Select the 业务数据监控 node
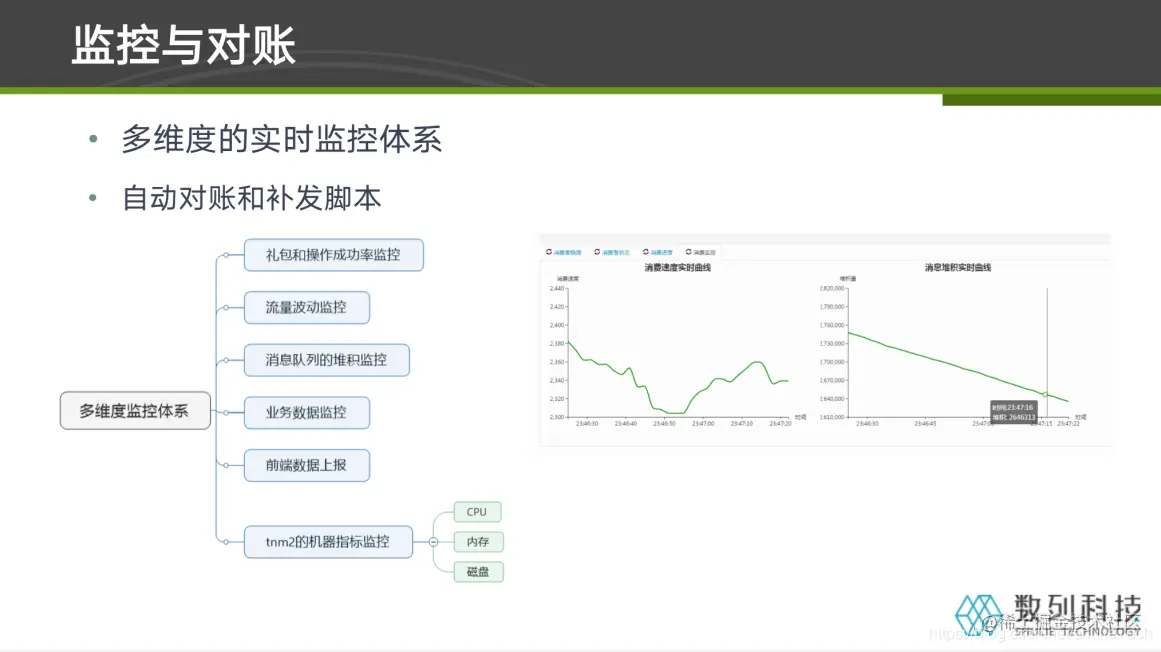 (x=306, y=412)
